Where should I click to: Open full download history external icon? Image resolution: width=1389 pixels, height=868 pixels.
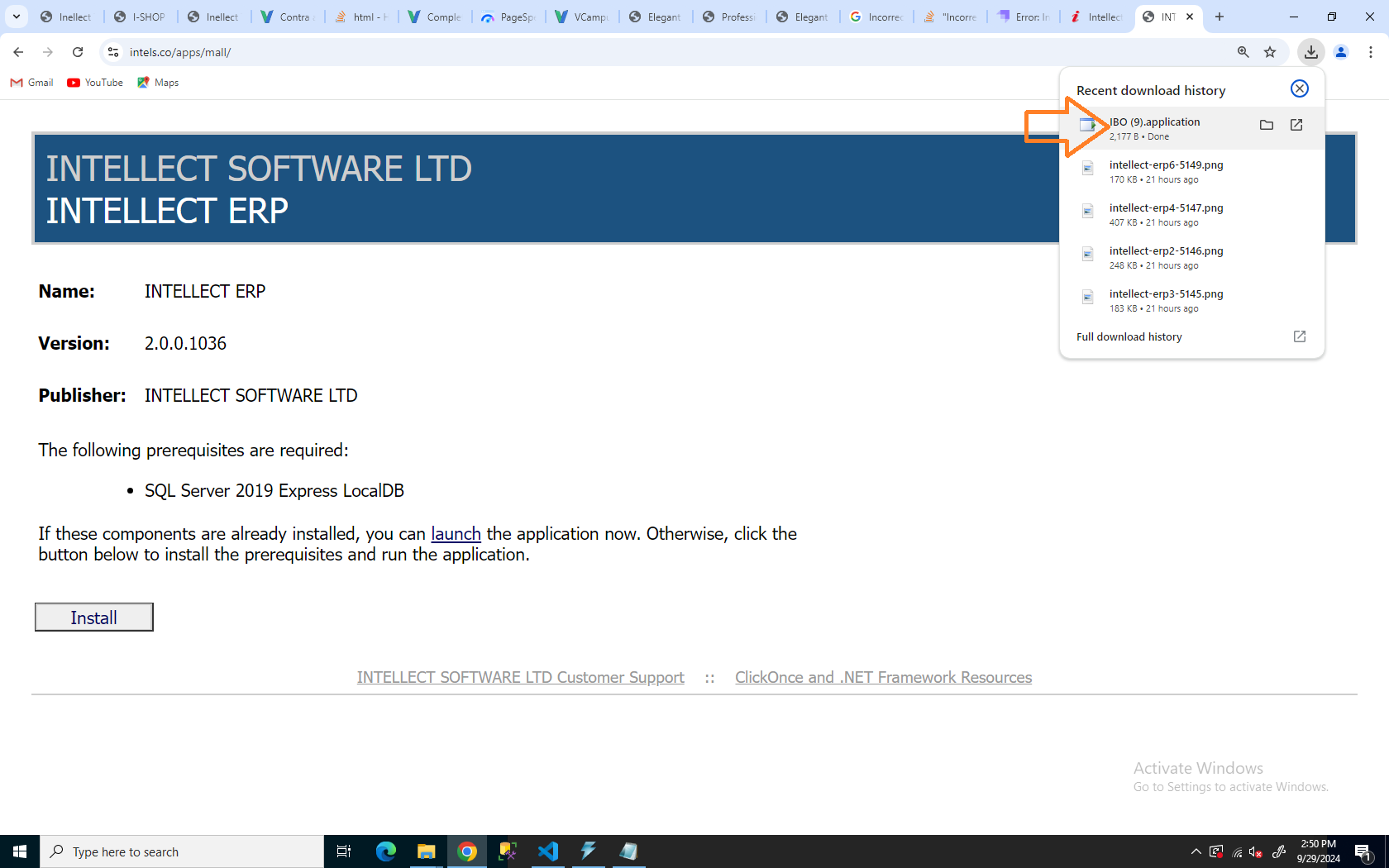coord(1300,336)
